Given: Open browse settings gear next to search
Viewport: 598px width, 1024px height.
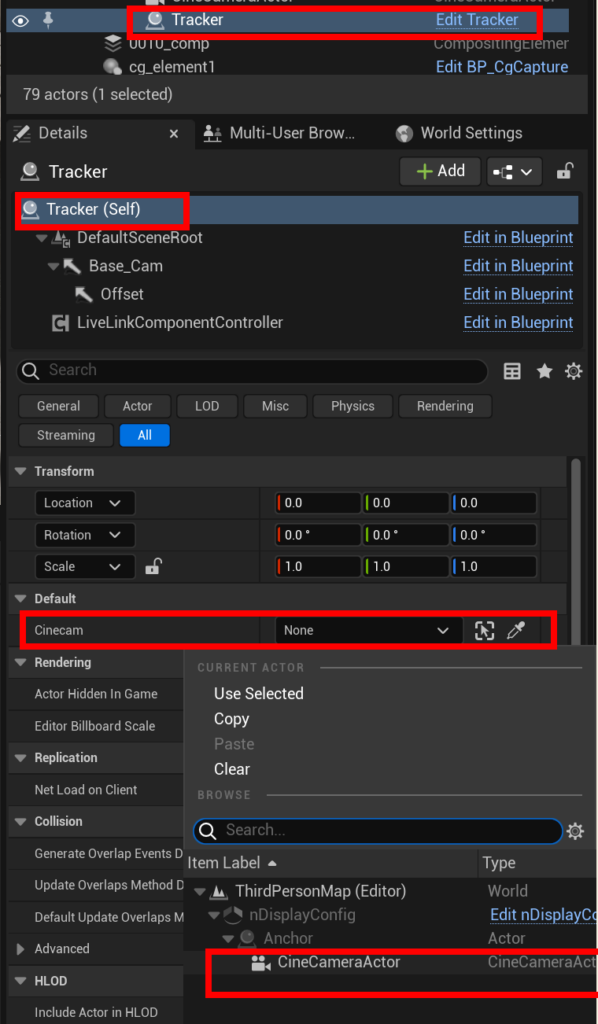Looking at the screenshot, I should [x=575, y=831].
